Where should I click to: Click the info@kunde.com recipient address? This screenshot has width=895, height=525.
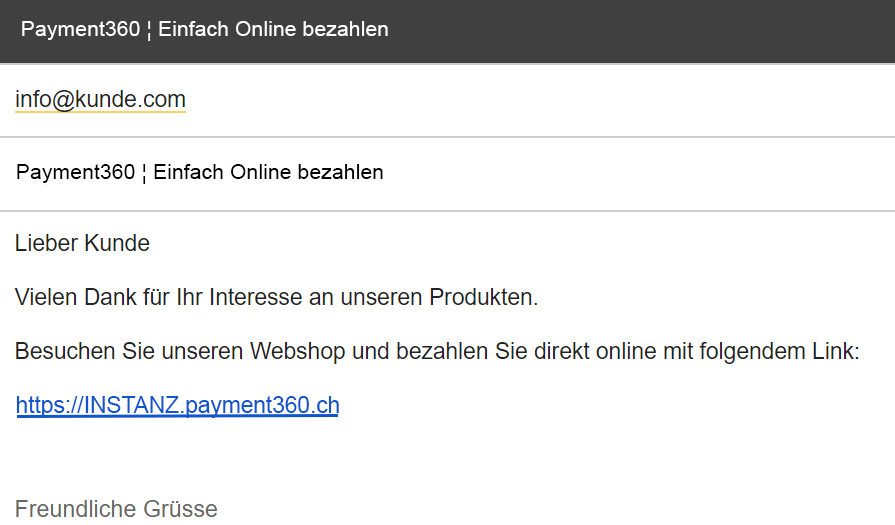tap(100, 100)
